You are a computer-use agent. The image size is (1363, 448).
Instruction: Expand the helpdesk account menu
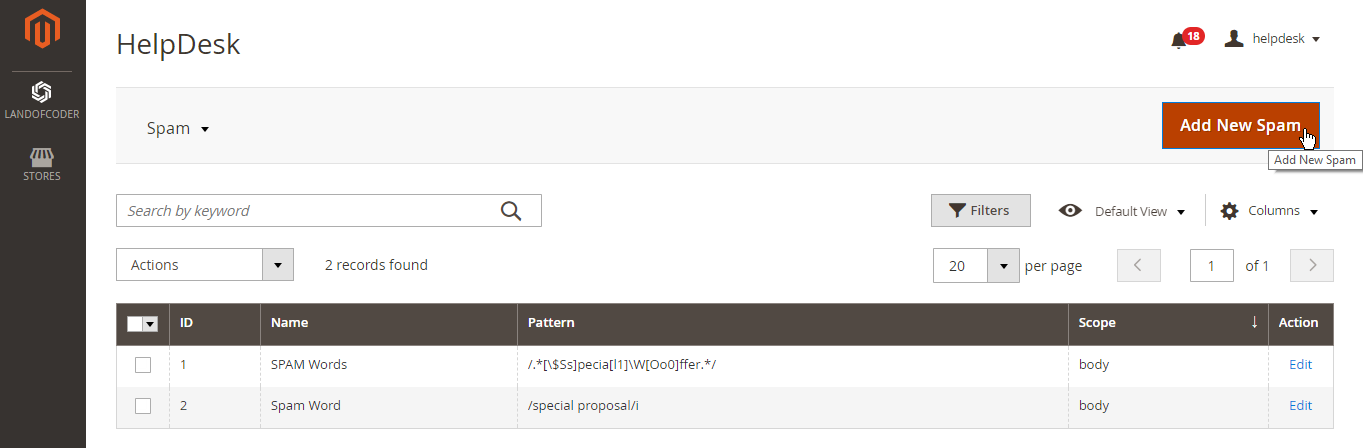click(x=1273, y=39)
